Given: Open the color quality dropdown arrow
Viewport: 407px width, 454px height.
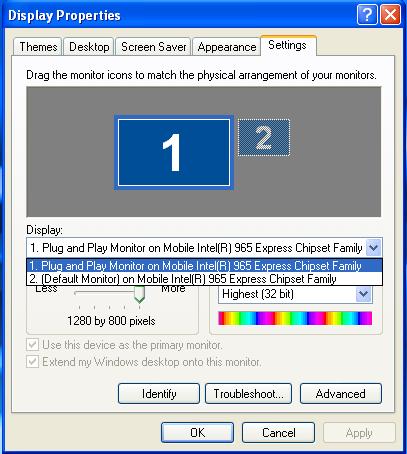Looking at the screenshot, I should (363, 294).
